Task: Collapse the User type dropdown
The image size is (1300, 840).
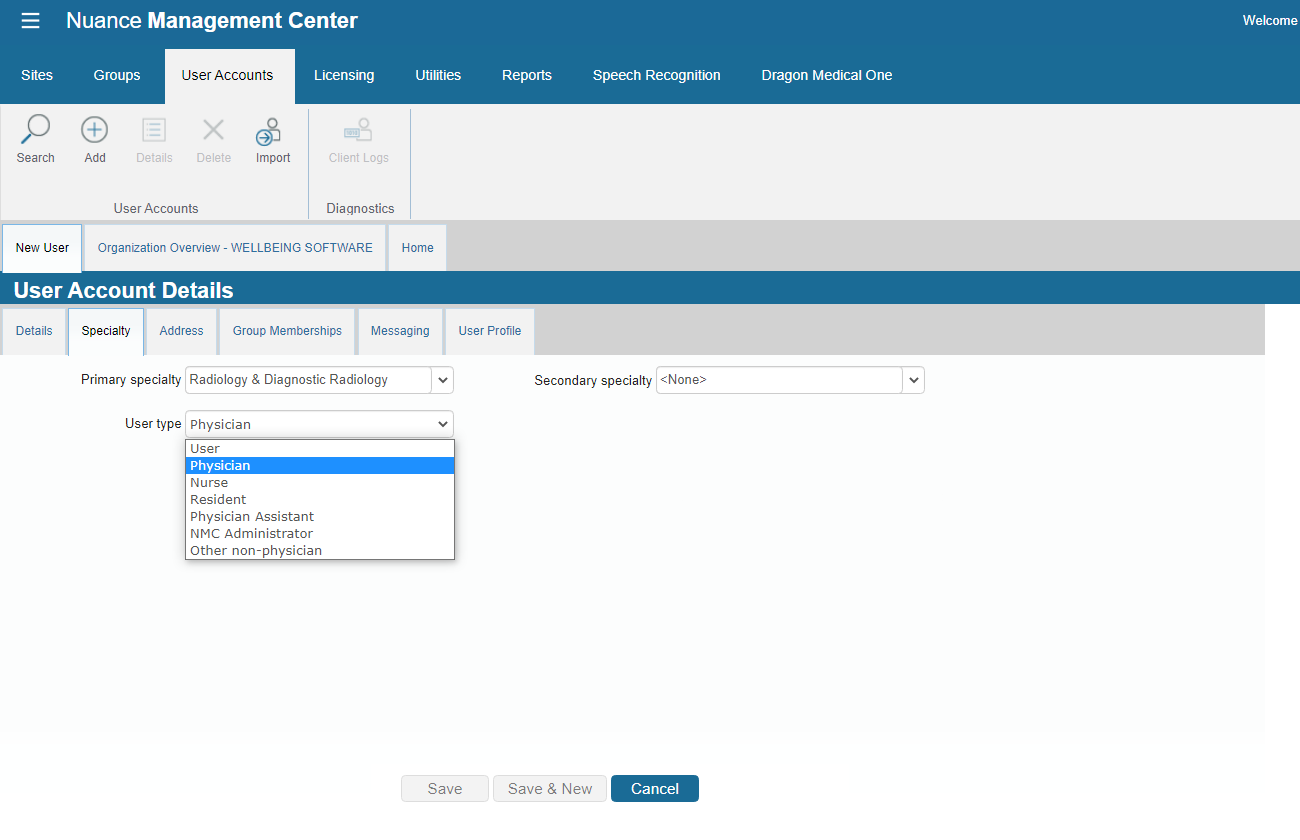Action: tap(319, 424)
